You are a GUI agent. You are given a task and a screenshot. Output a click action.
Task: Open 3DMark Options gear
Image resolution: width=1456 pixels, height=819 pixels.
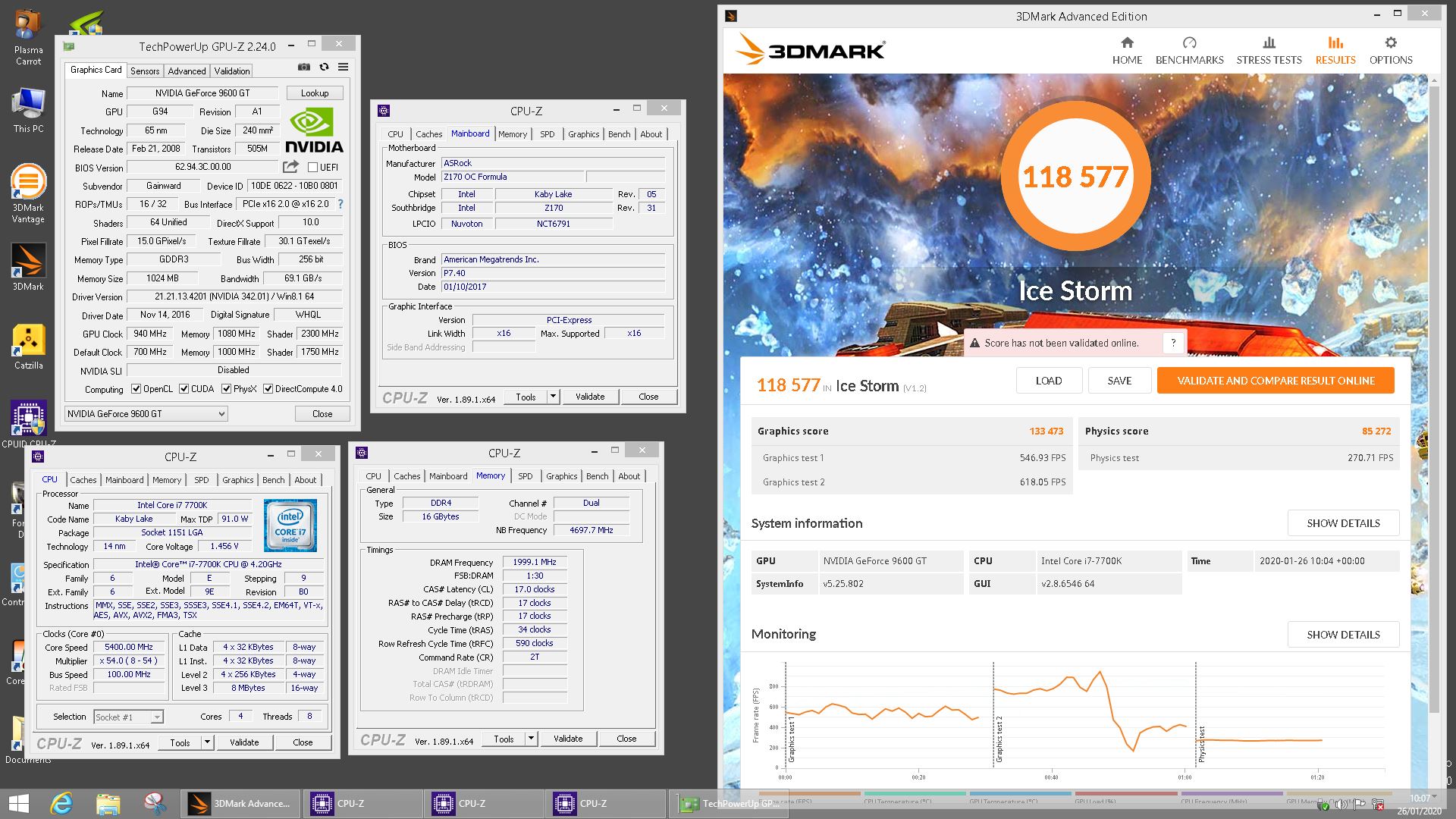click(x=1390, y=51)
